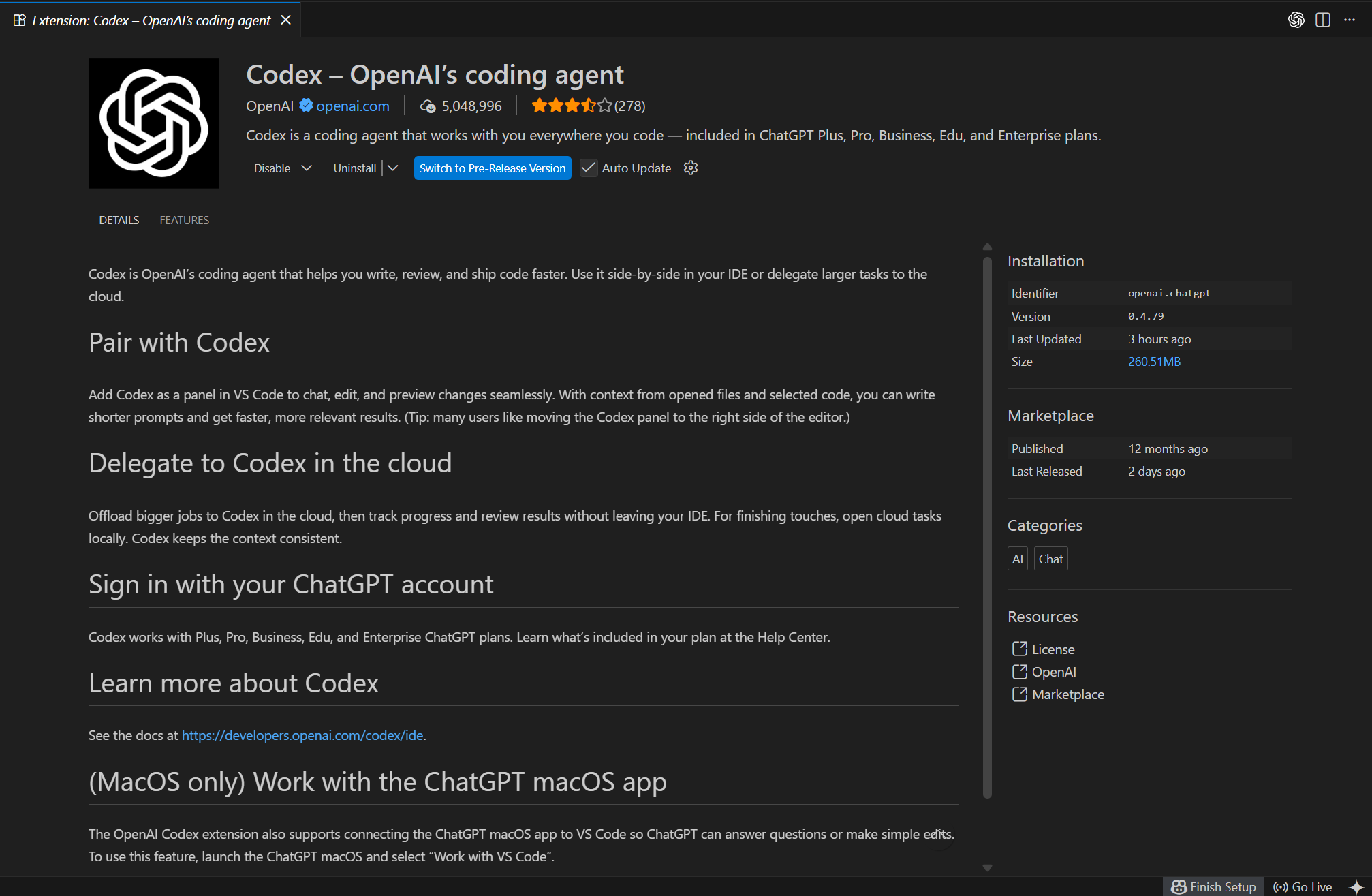
Task: Open the Codex icon in editor title bar
Action: coord(1296,20)
